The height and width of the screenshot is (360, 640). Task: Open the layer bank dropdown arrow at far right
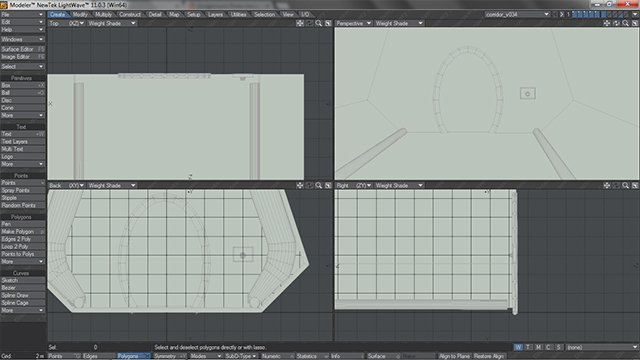[x=636, y=14]
